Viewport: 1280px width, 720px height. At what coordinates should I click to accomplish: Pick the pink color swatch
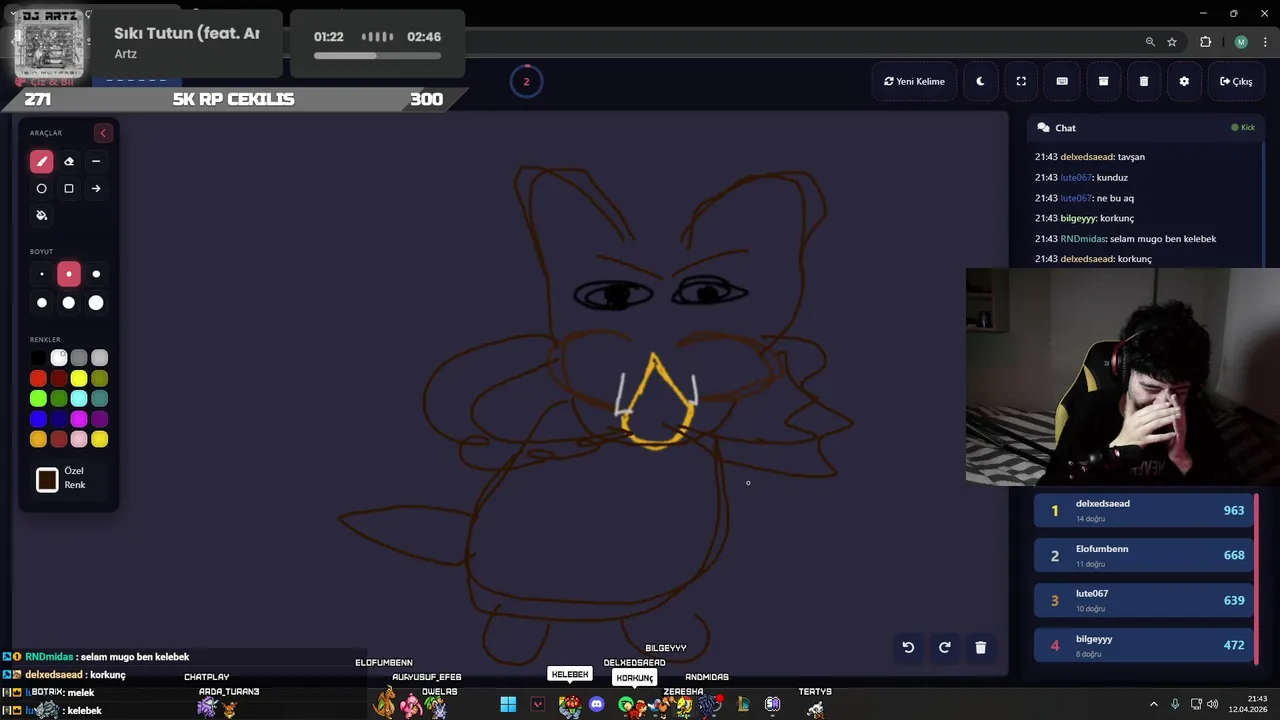click(79, 439)
